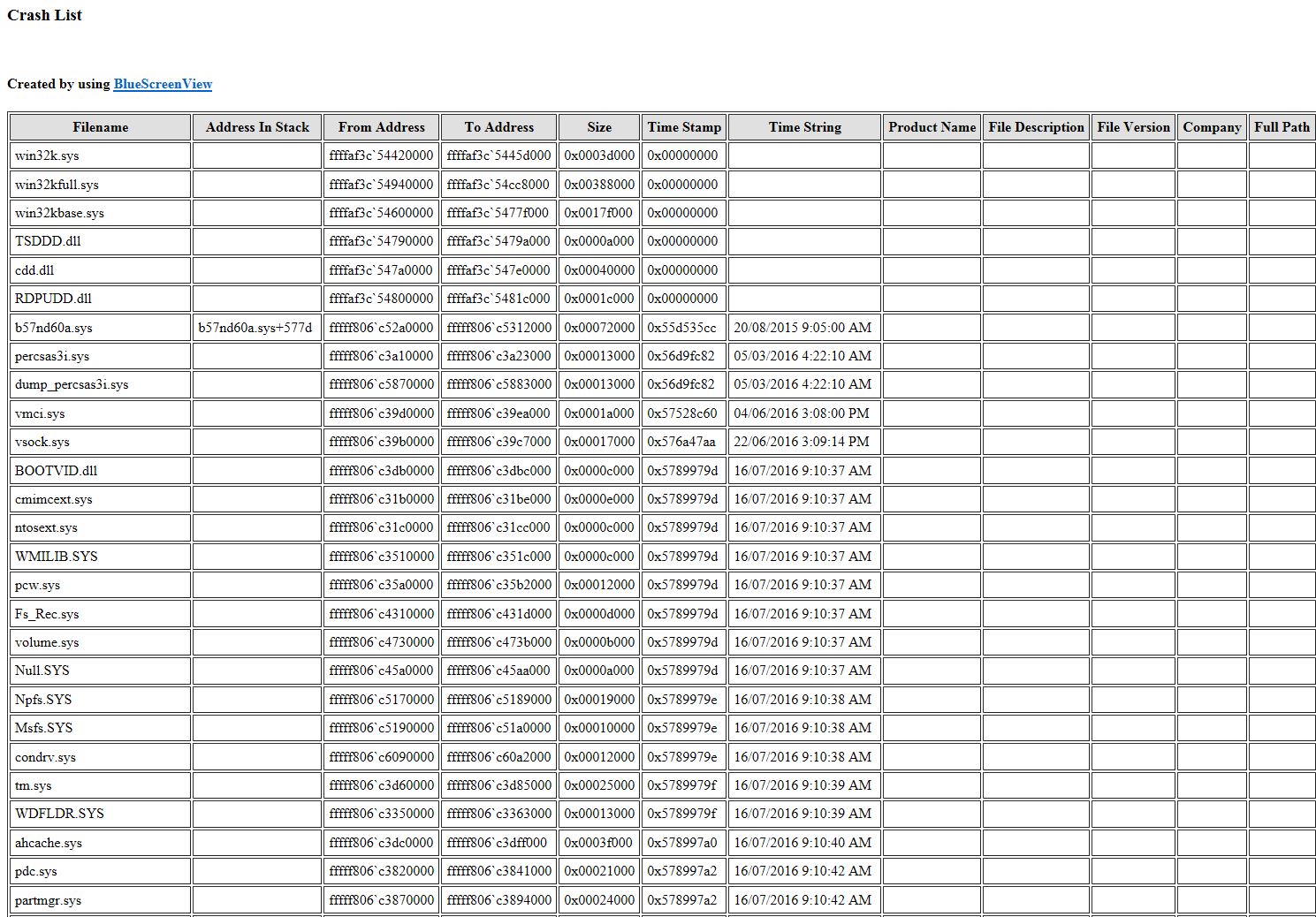Click the 0x00388000 size cell
Image resolution: width=1316 pixels, height=917 pixels.
[599, 185]
